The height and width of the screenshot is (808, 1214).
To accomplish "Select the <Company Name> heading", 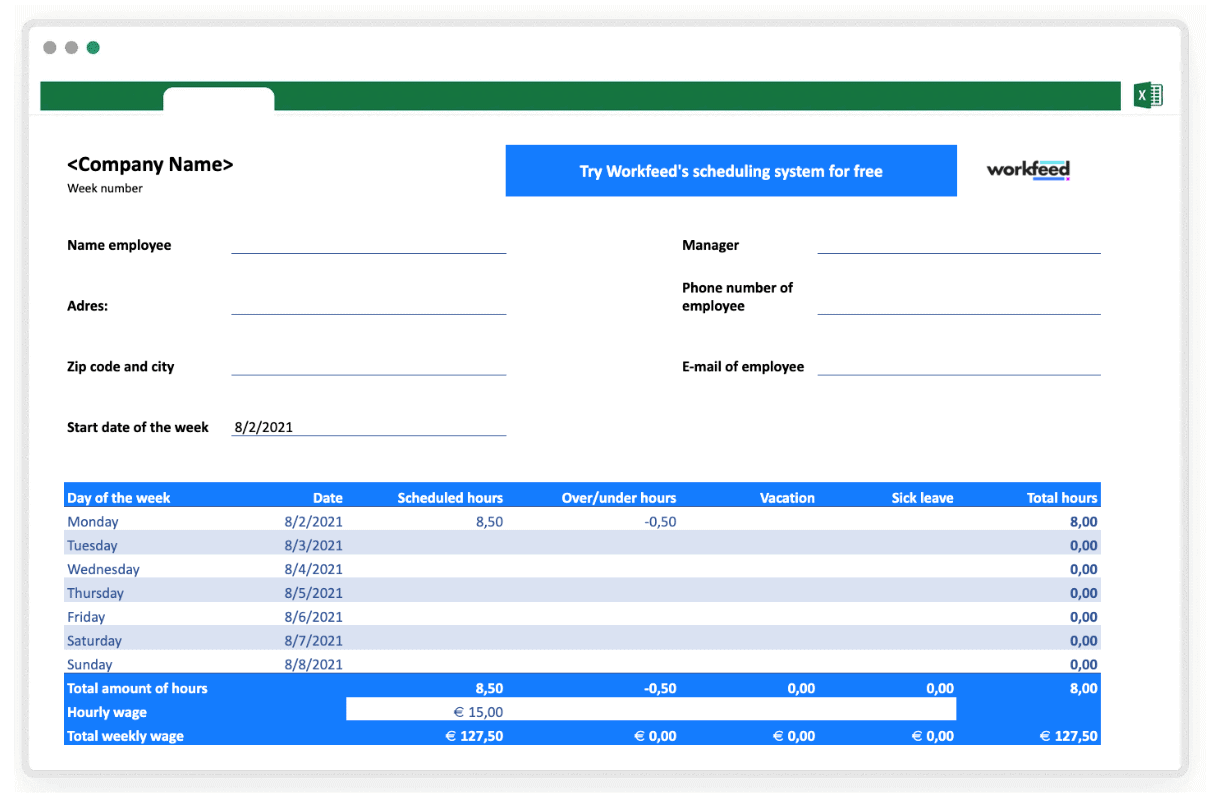I will [x=150, y=165].
